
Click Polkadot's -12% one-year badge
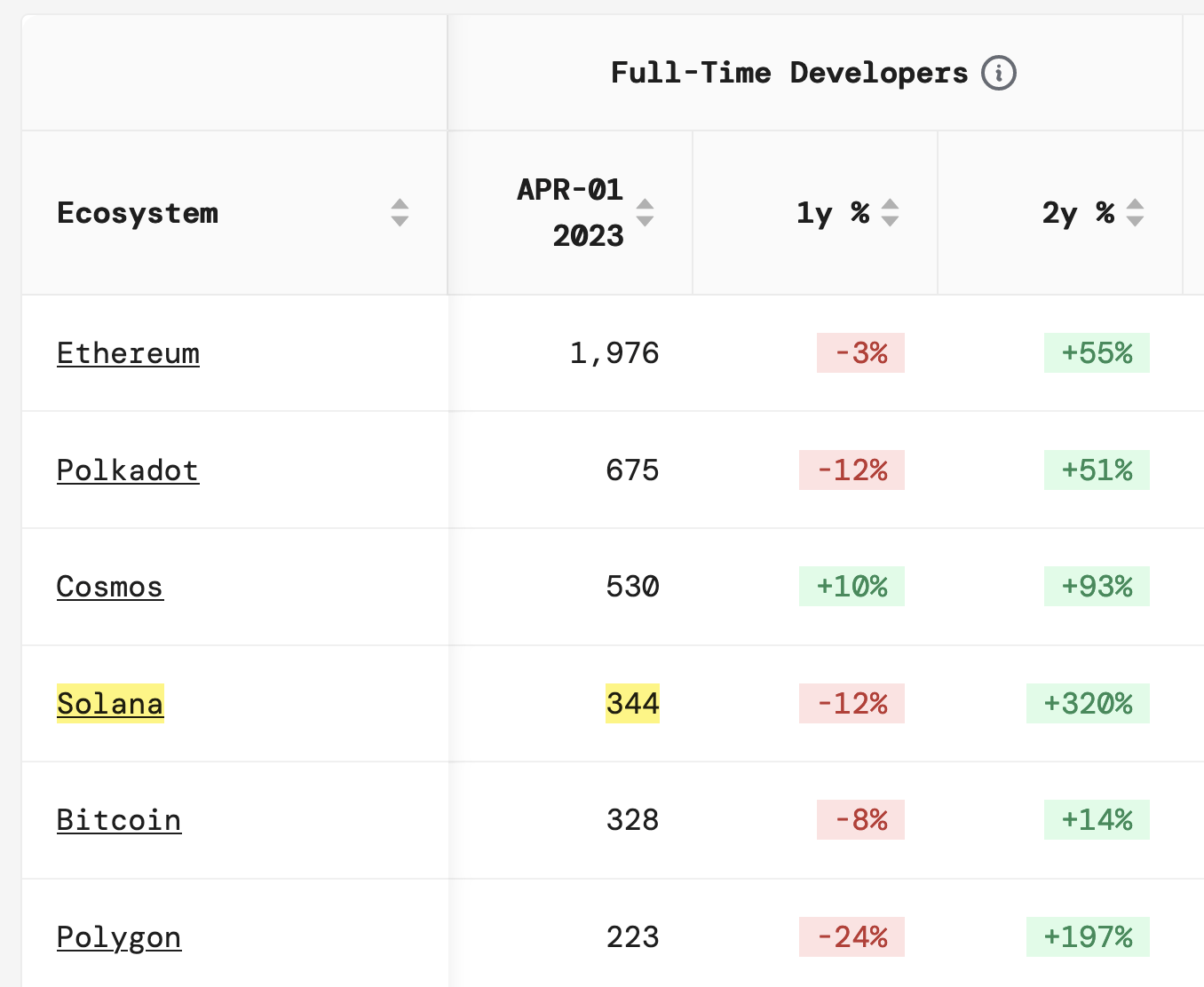click(x=852, y=470)
